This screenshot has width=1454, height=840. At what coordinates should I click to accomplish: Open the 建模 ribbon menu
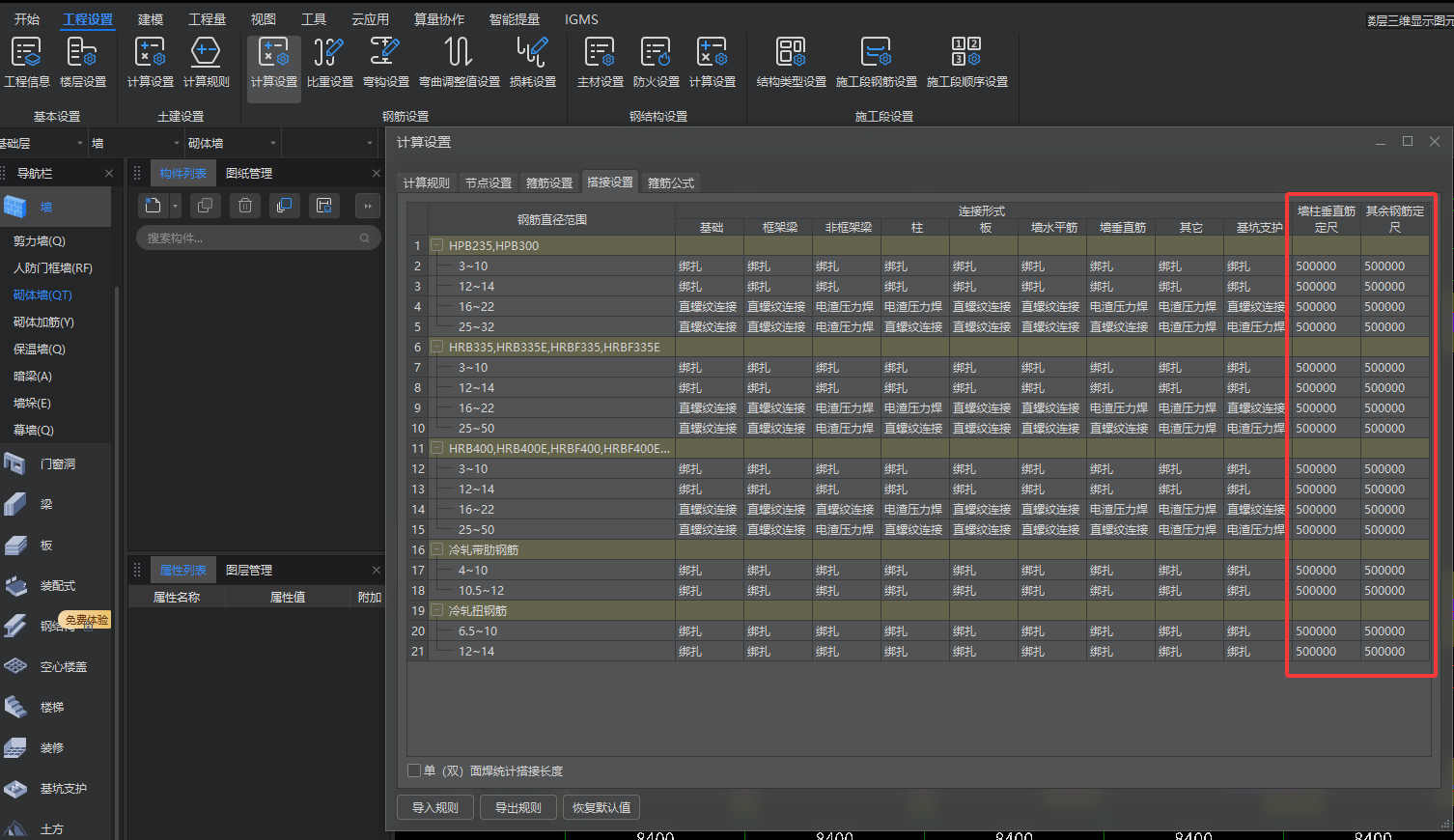point(151,19)
